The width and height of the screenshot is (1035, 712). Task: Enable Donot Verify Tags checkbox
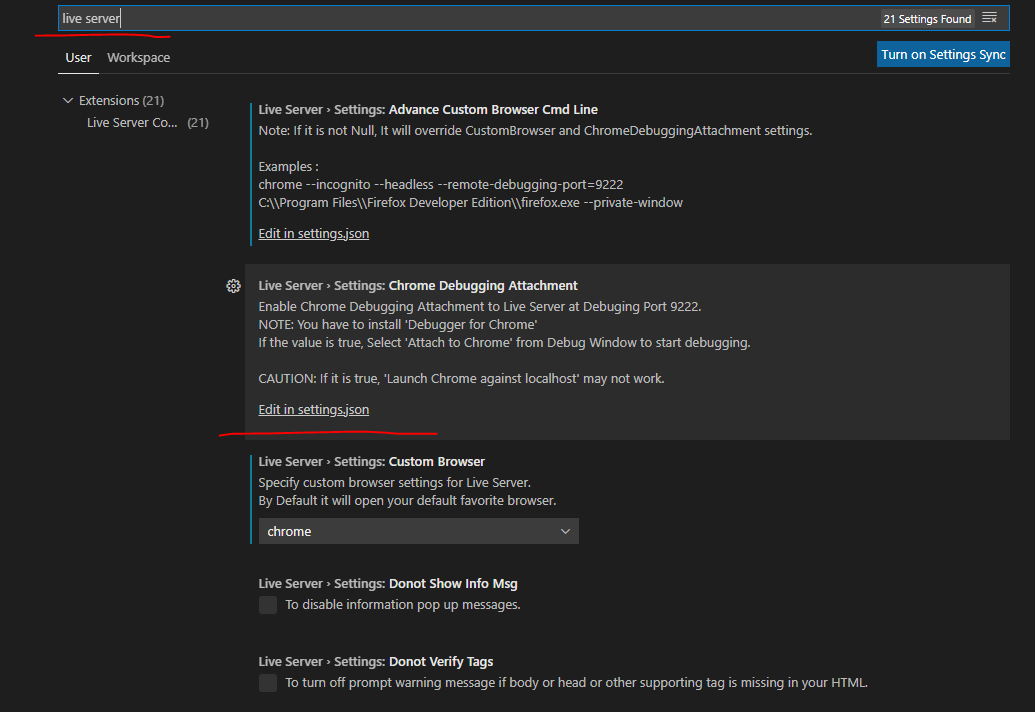coord(268,683)
